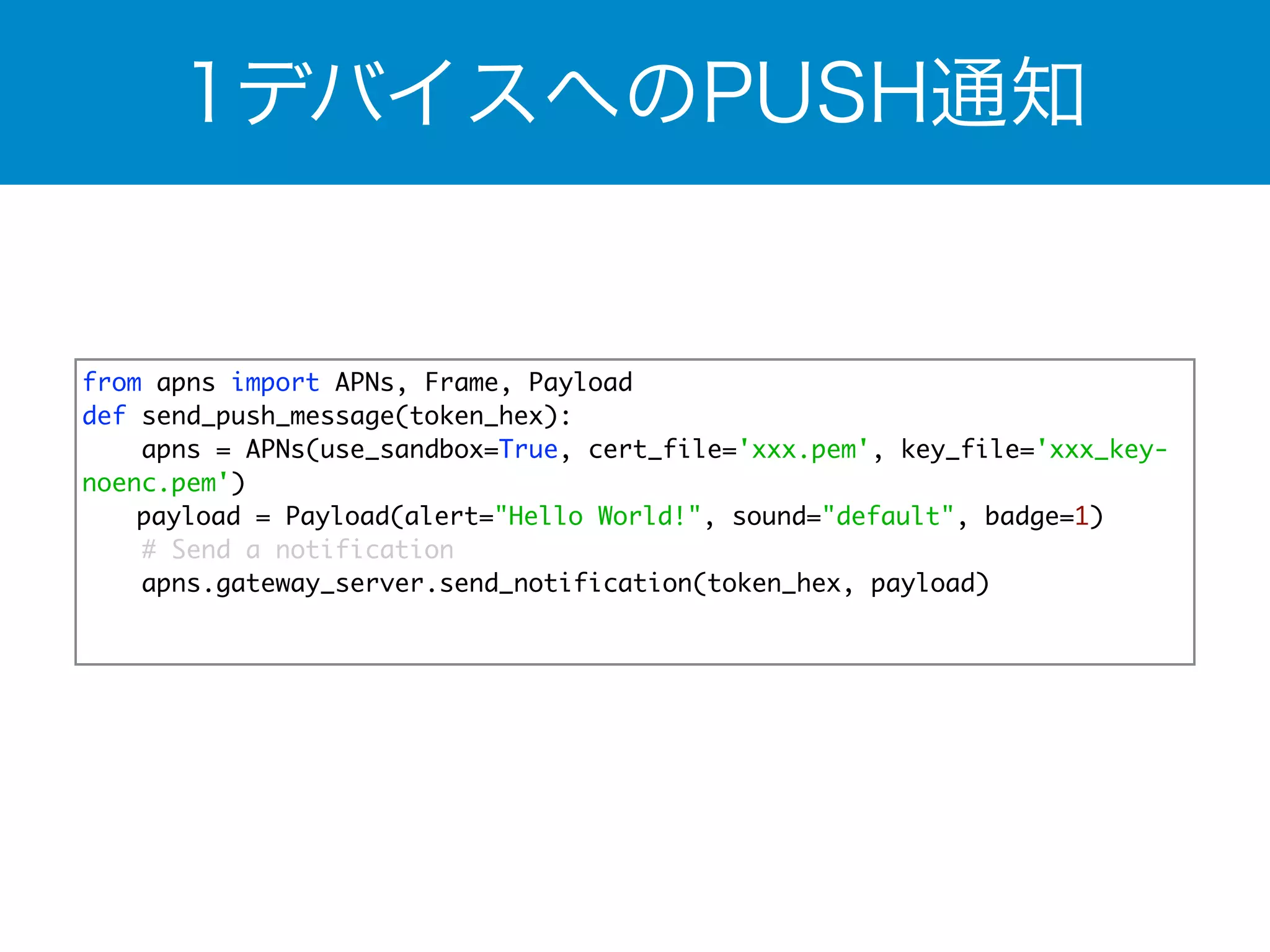Click the alert="Hello World!" string
1270x952 pixels.
553,516
